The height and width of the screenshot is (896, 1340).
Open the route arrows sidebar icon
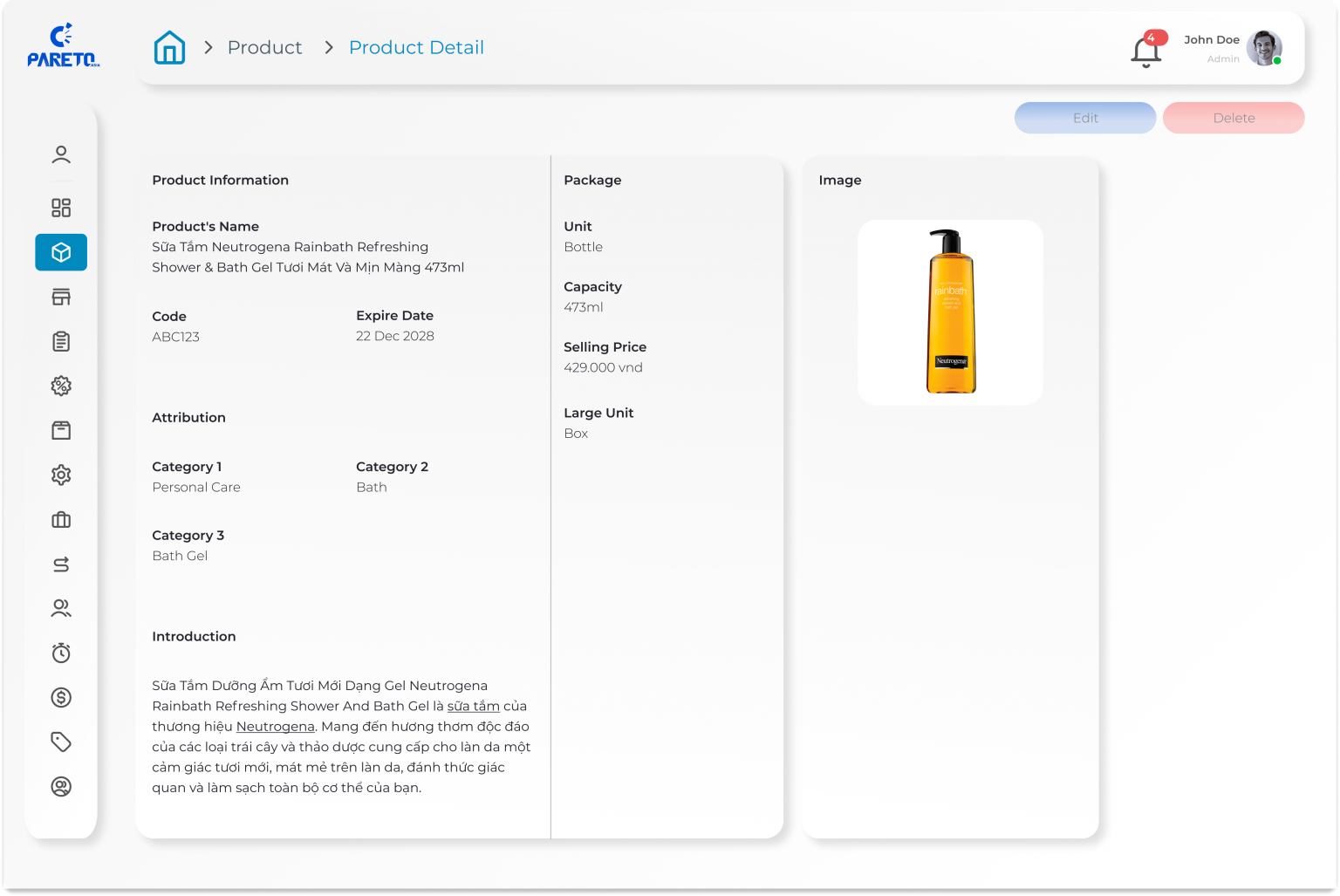tap(61, 564)
